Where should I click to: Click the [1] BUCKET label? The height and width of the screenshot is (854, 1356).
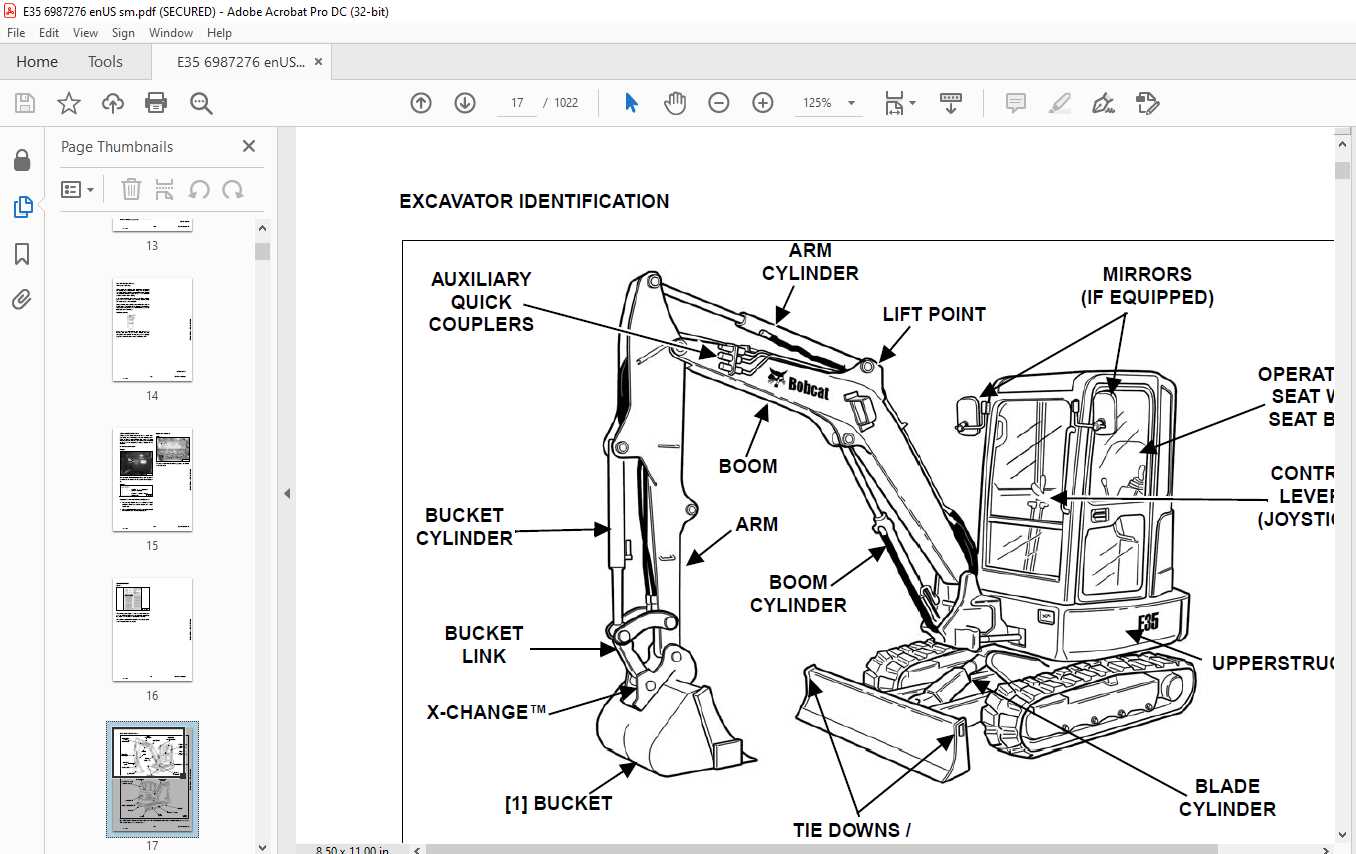pos(558,803)
